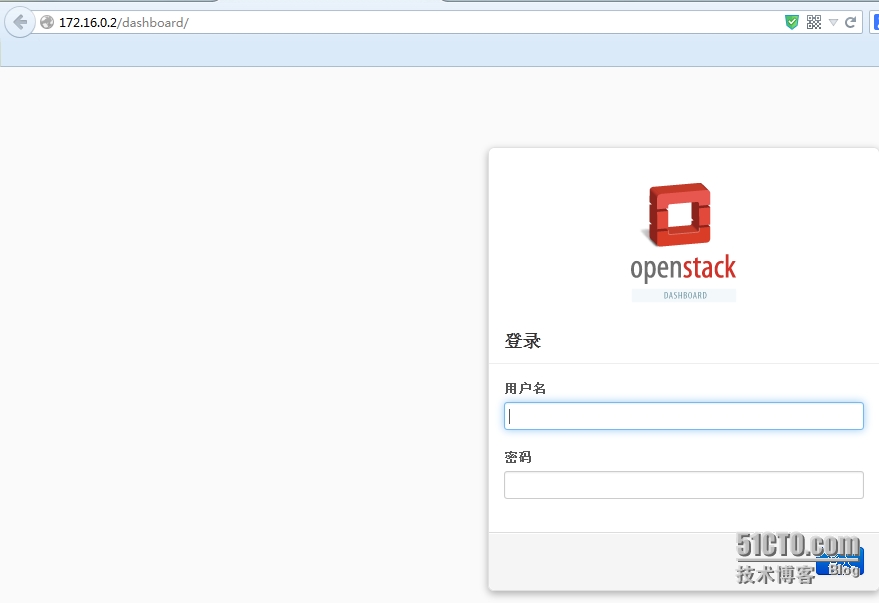Click the 用户名 label text

525,388
